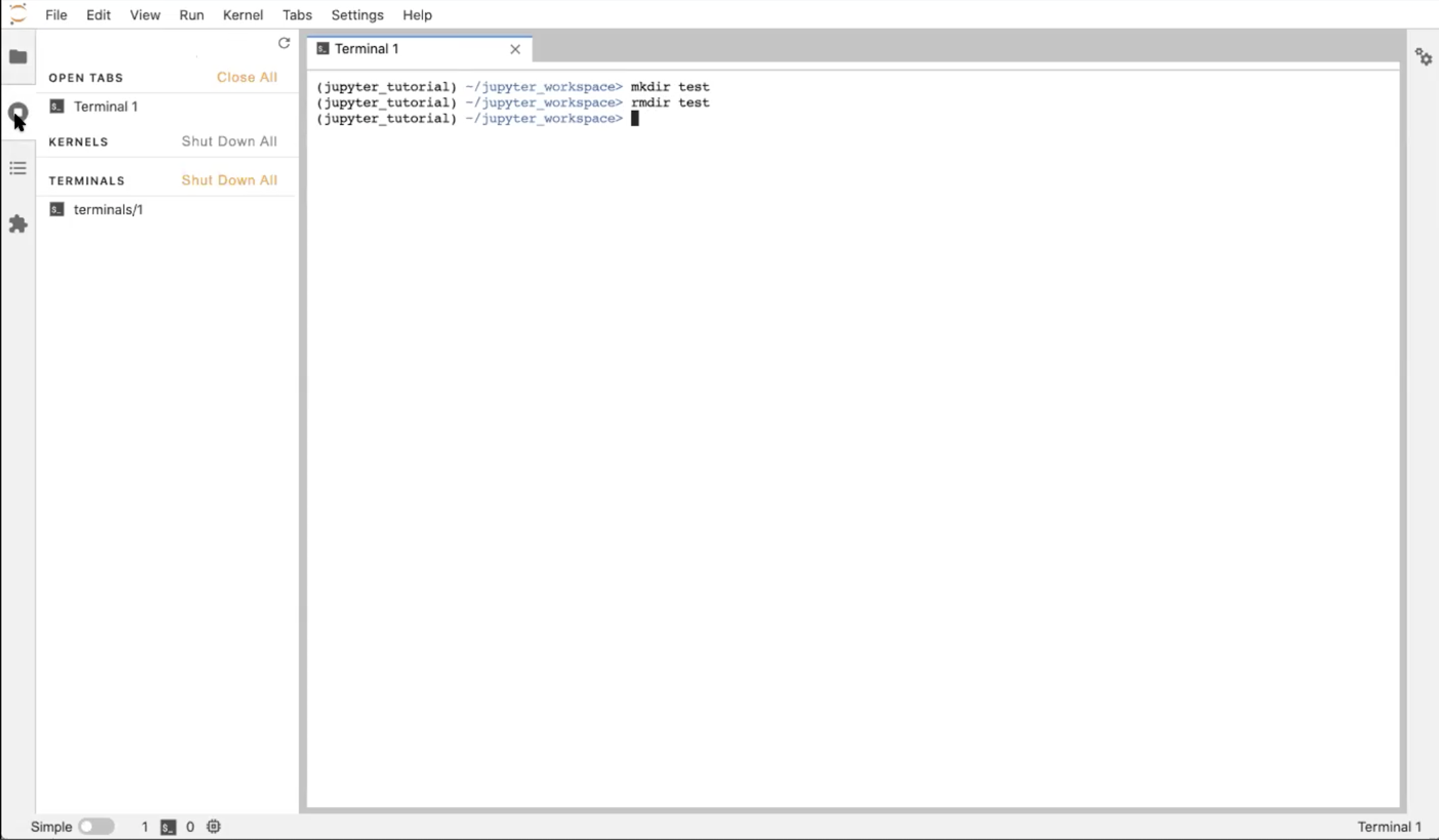The height and width of the screenshot is (840, 1439).
Task: Click Shut Down All kernels
Action: pyautogui.click(x=229, y=141)
